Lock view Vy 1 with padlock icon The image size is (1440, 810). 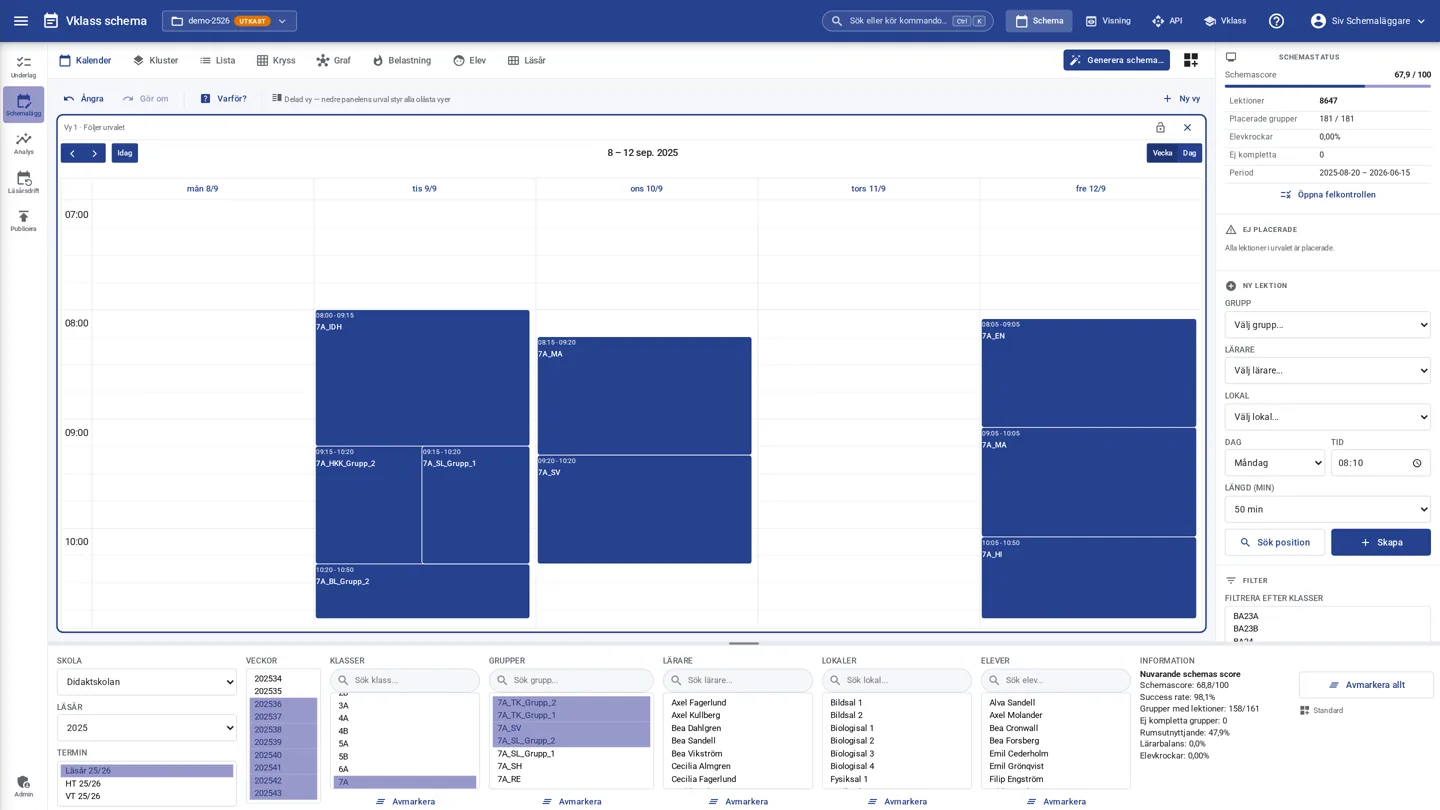pos(1160,128)
